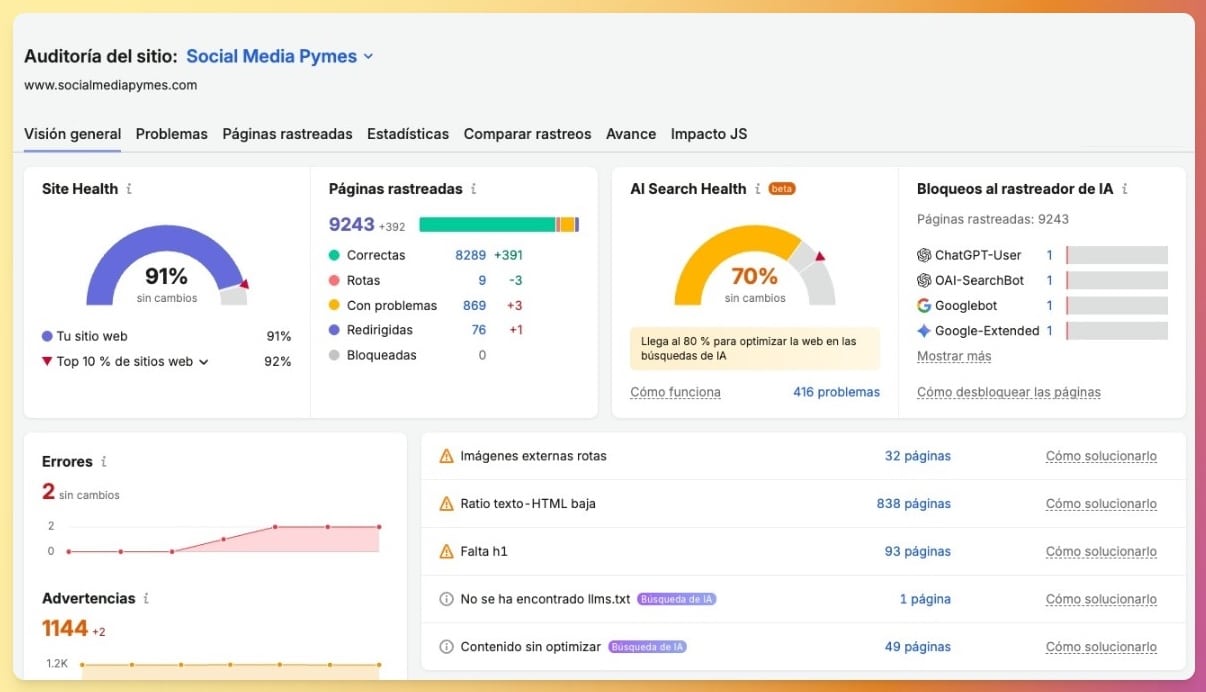Click total crawled pages number 9243

click(x=351, y=225)
